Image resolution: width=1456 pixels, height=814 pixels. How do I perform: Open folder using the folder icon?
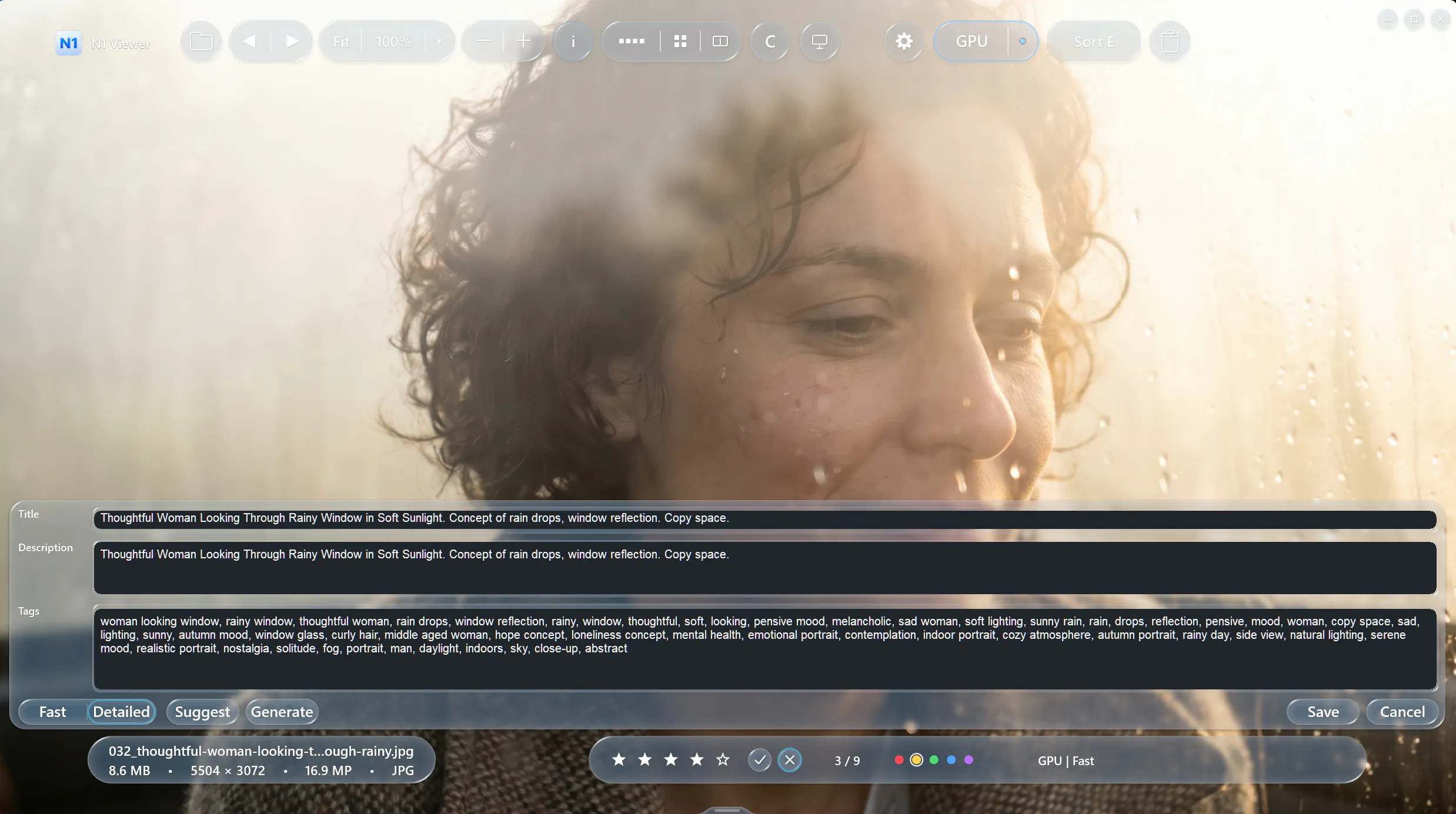(201, 42)
